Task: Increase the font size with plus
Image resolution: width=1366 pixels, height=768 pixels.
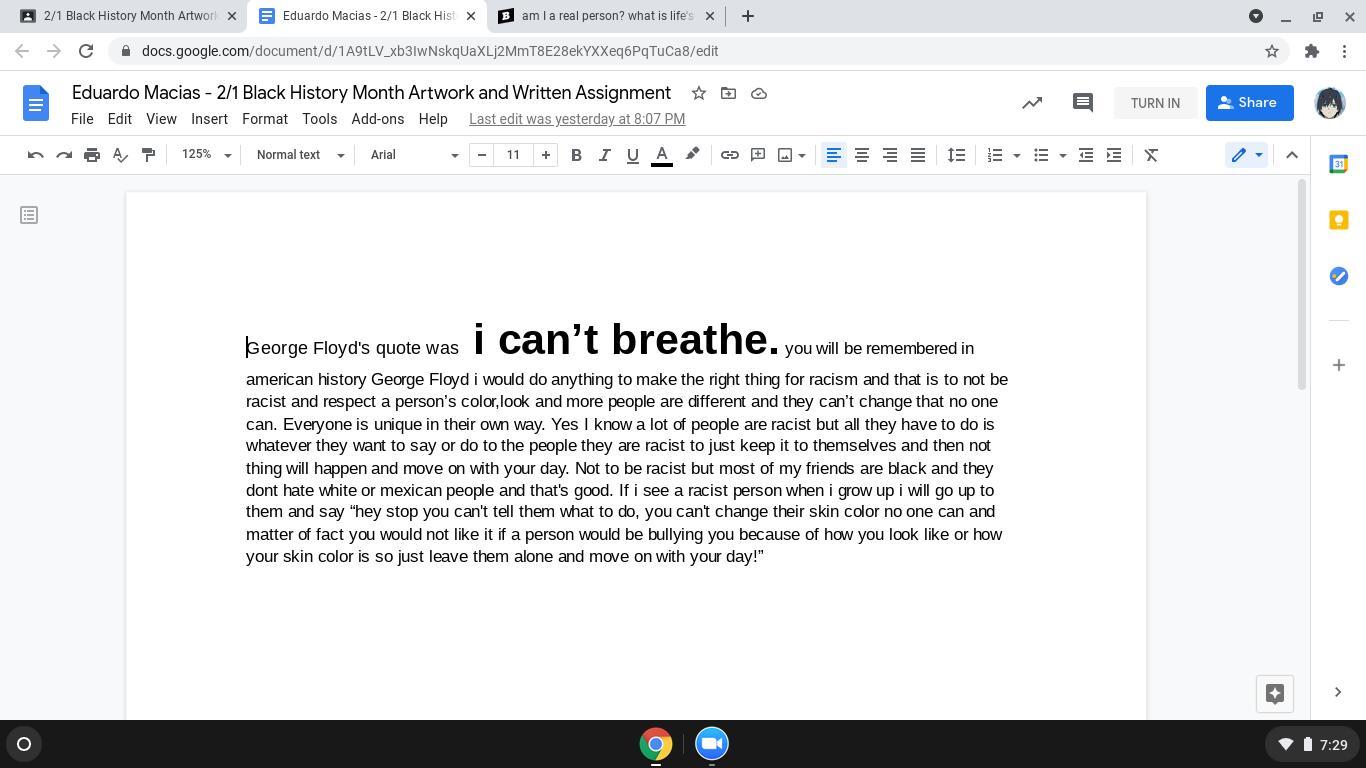Action: coord(546,155)
